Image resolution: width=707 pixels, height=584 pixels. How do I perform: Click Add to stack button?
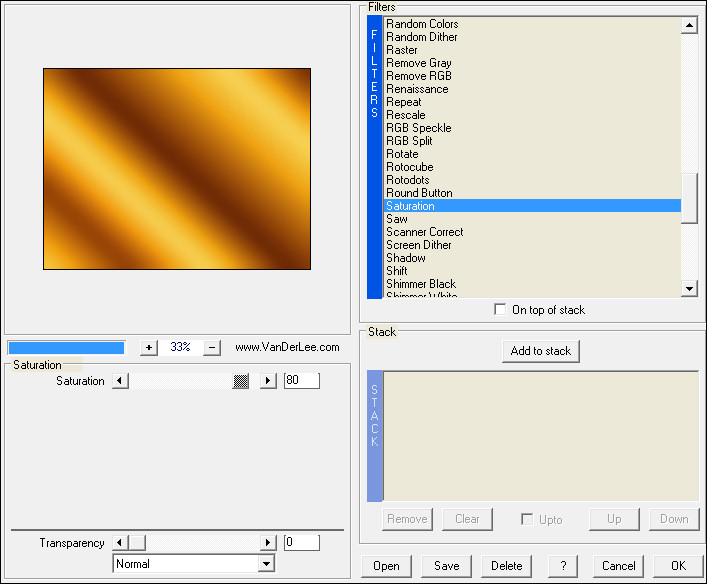coord(541,351)
